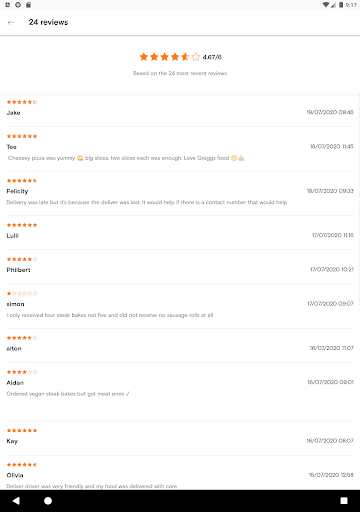Open Felicity's late delivery review
360x512 pixels.
pos(147,202)
